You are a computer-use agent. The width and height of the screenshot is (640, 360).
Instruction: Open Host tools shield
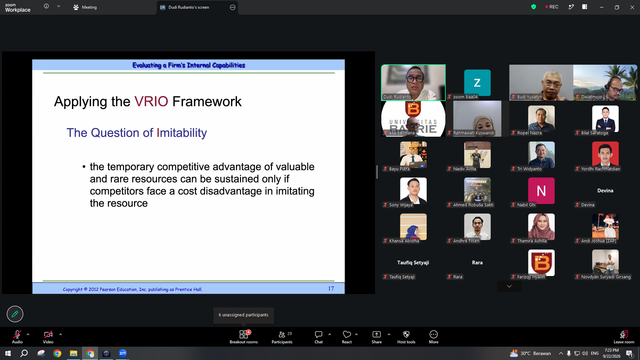point(406,337)
